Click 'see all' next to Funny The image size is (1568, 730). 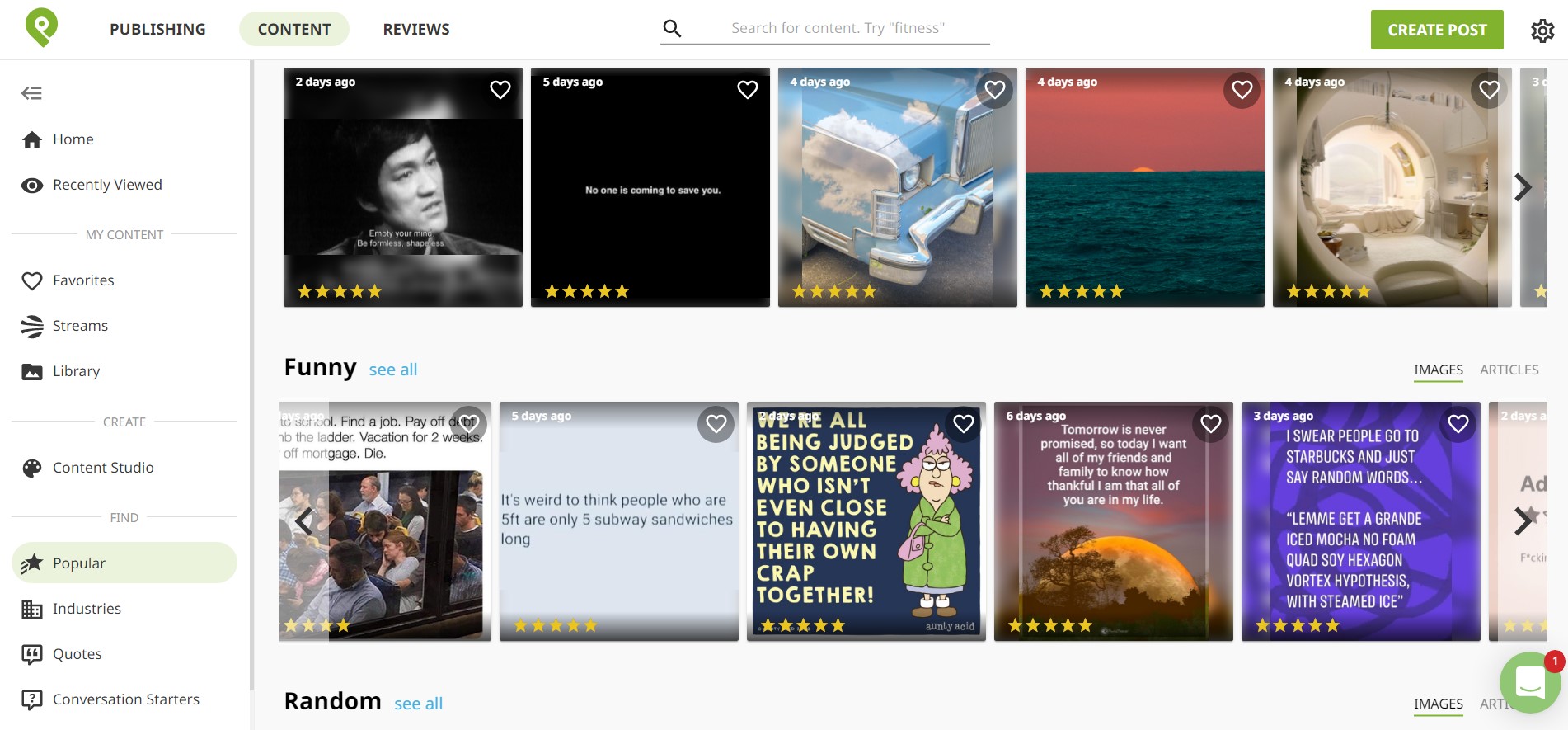click(393, 370)
